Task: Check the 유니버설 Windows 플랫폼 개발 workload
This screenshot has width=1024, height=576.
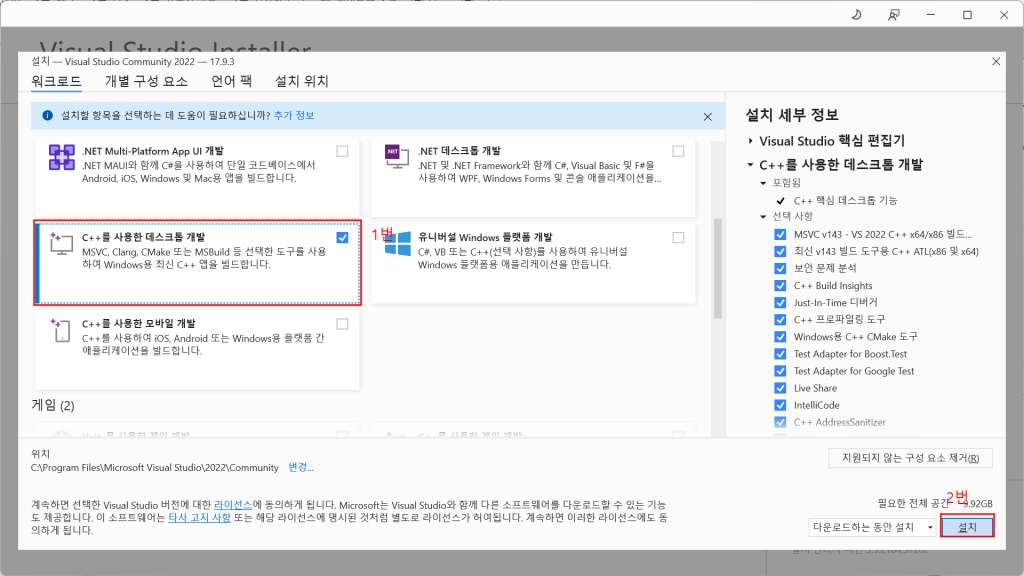Action: point(679,238)
